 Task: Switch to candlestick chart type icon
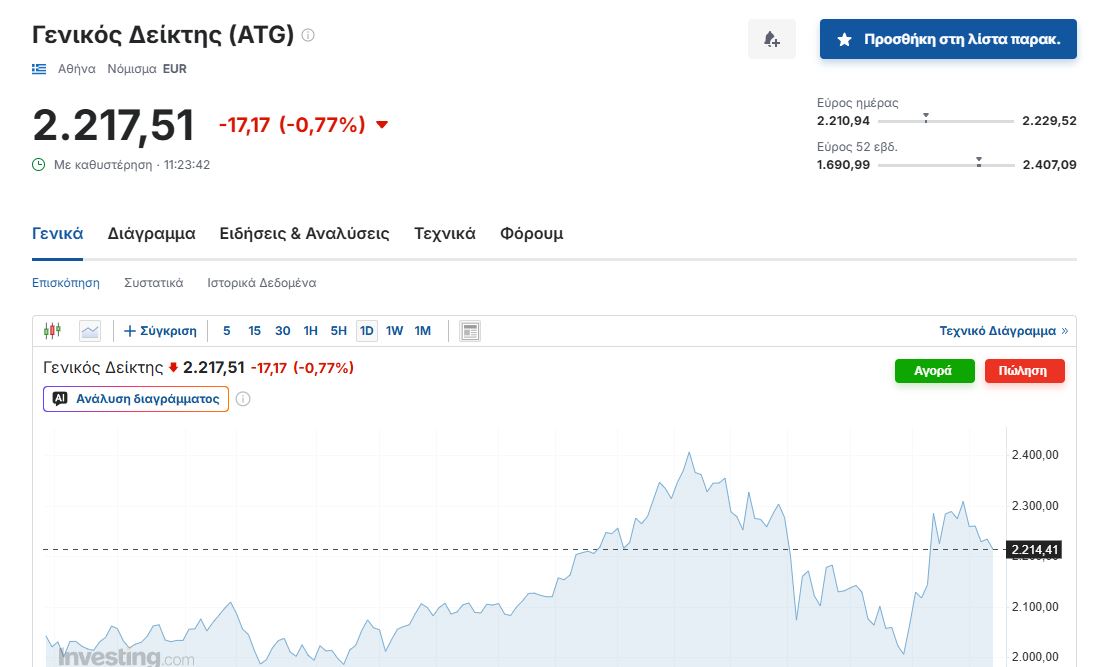52,331
